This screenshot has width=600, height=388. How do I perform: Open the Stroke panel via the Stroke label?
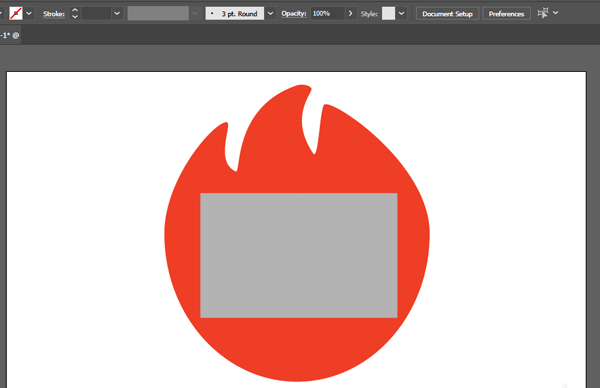54,14
